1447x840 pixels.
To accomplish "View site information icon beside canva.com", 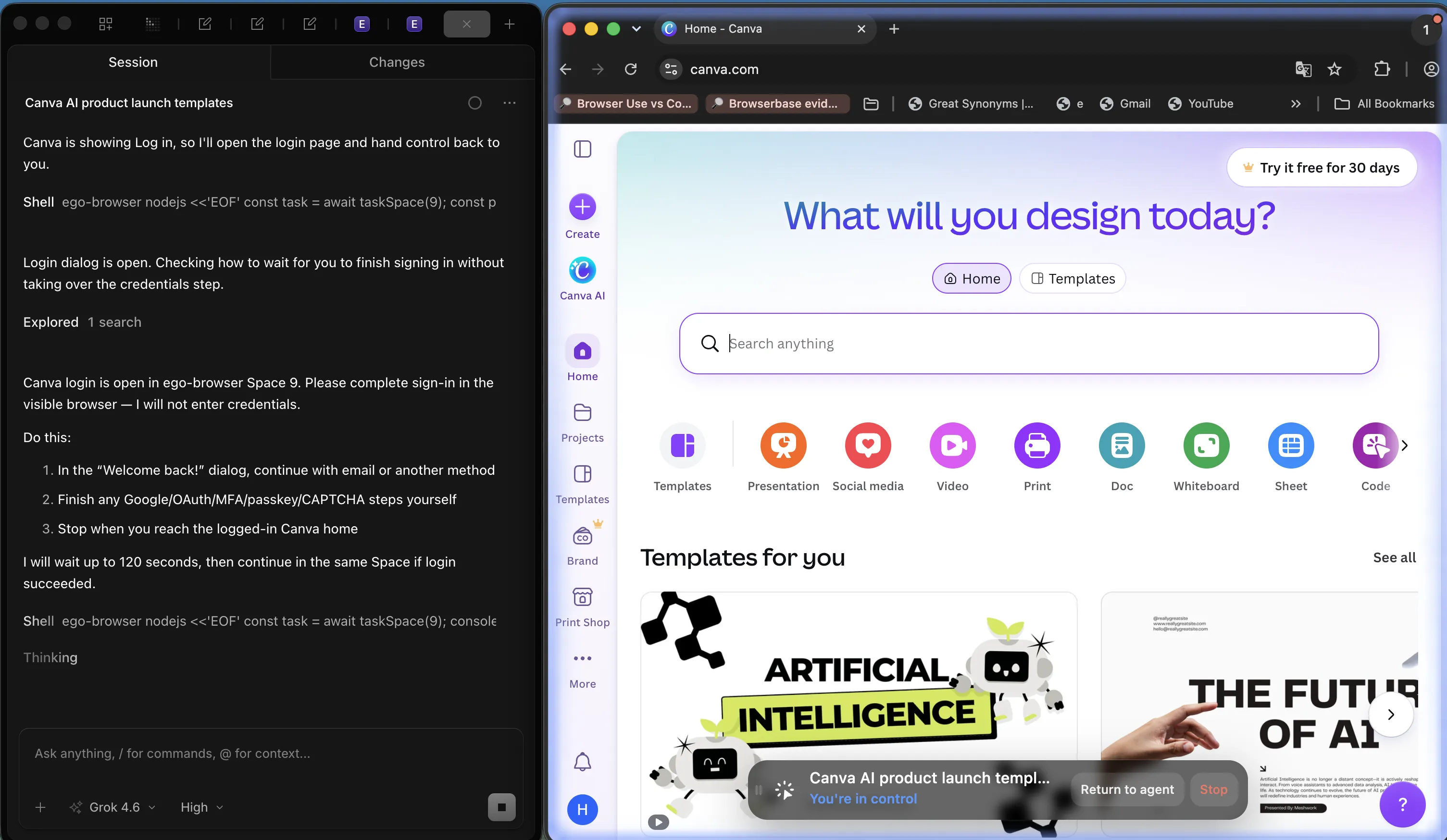I will (x=671, y=70).
